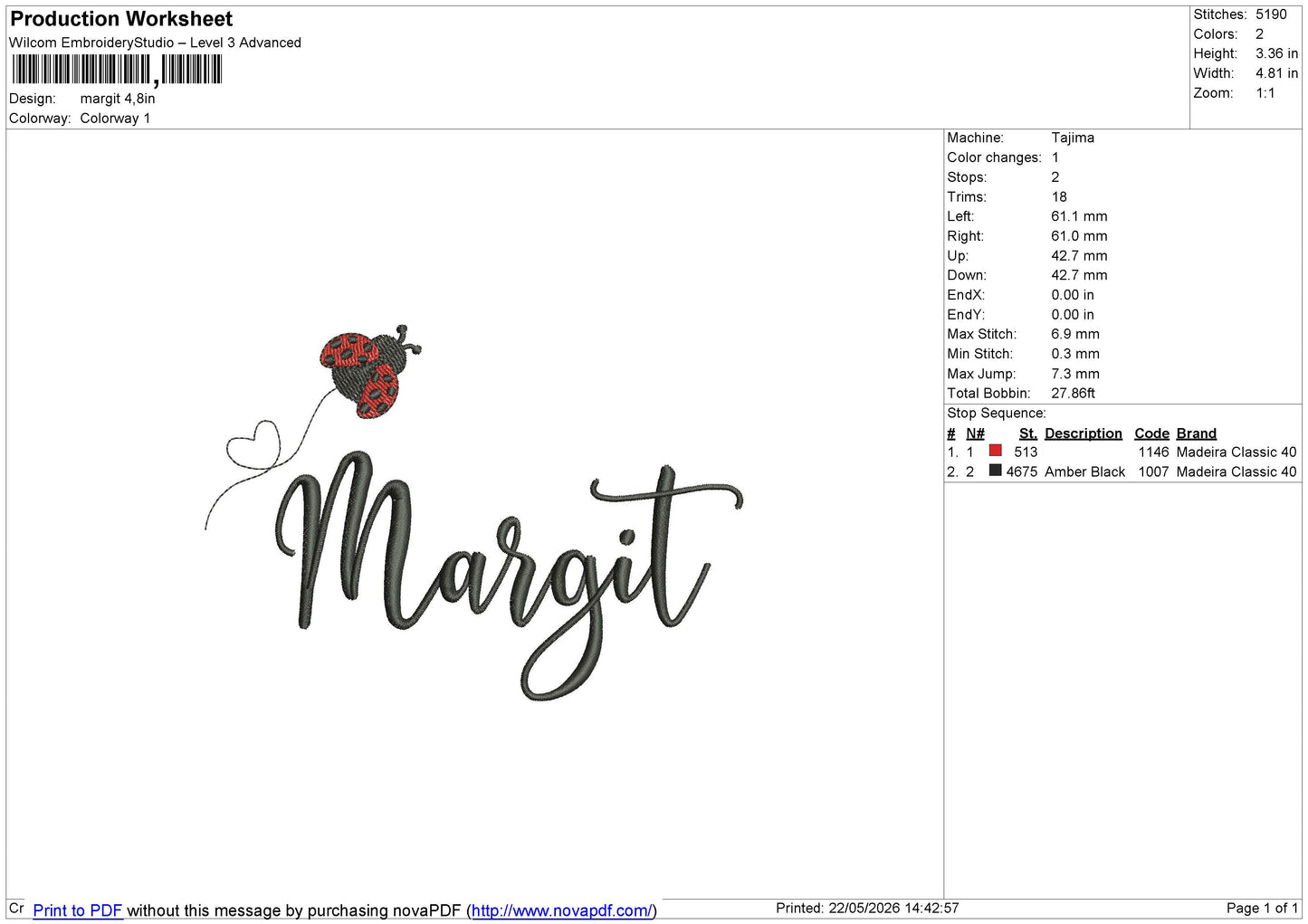Click the Production Worksheet title
This screenshot has width=1308, height=924.
[x=121, y=19]
